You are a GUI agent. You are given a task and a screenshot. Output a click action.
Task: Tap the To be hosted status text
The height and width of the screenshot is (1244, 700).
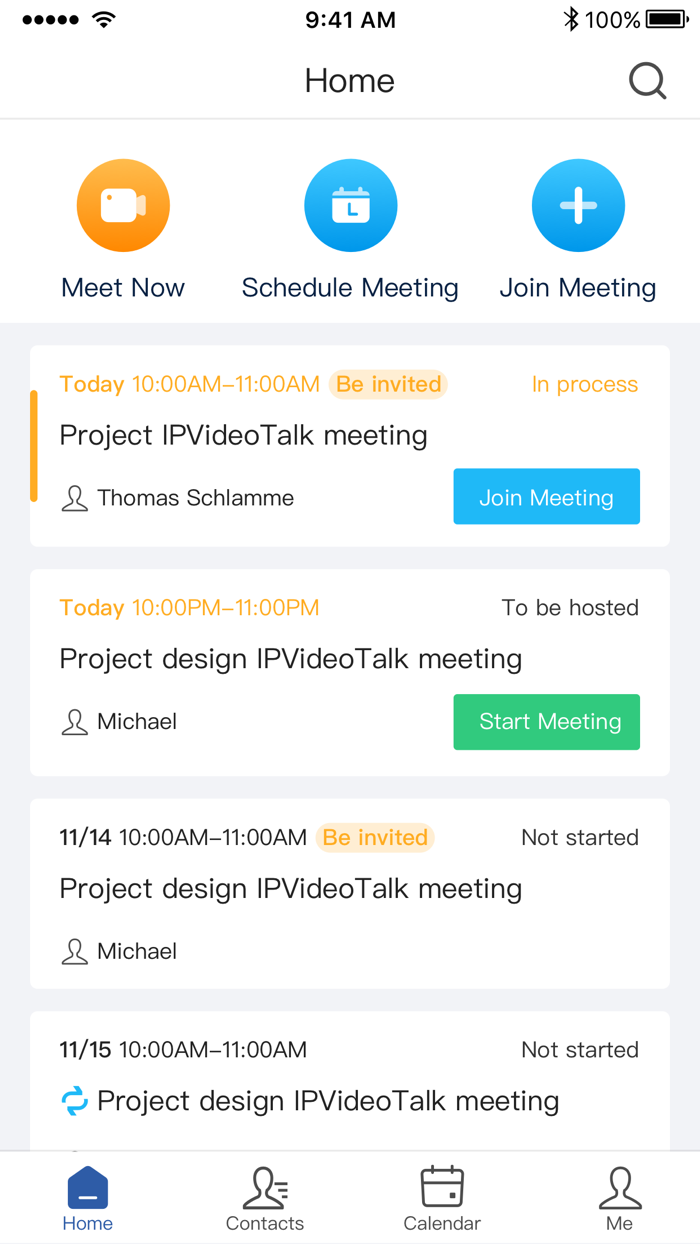pyautogui.click(x=571, y=607)
